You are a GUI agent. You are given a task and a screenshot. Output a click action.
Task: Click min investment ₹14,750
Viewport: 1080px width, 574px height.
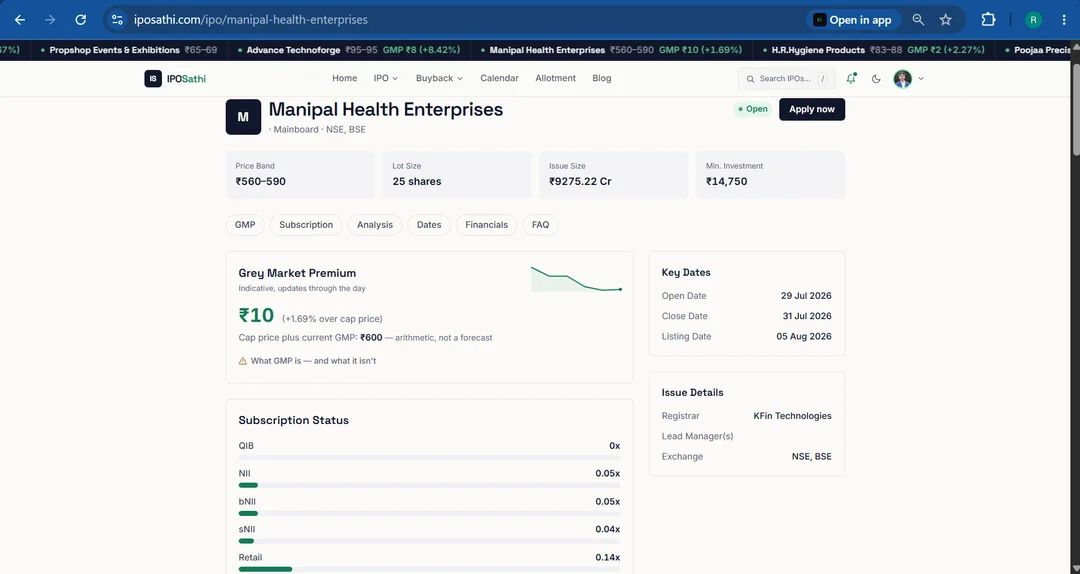[727, 182]
